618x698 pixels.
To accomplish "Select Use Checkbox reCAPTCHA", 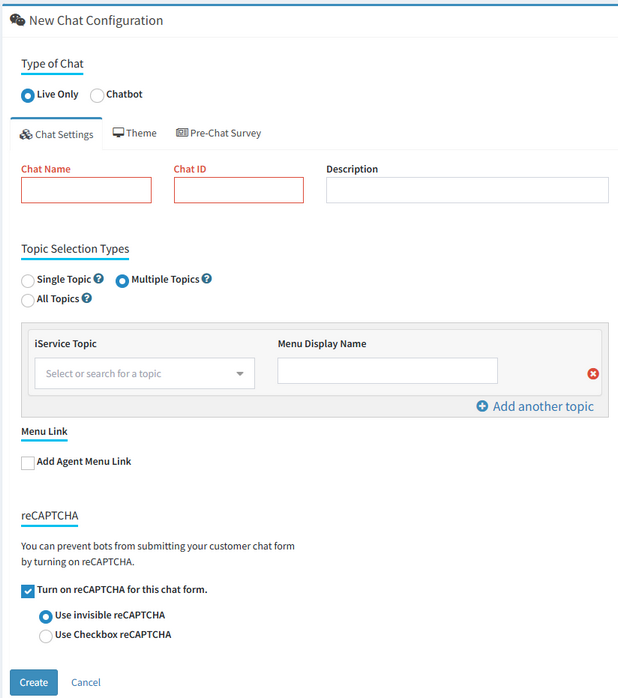I will (45, 636).
